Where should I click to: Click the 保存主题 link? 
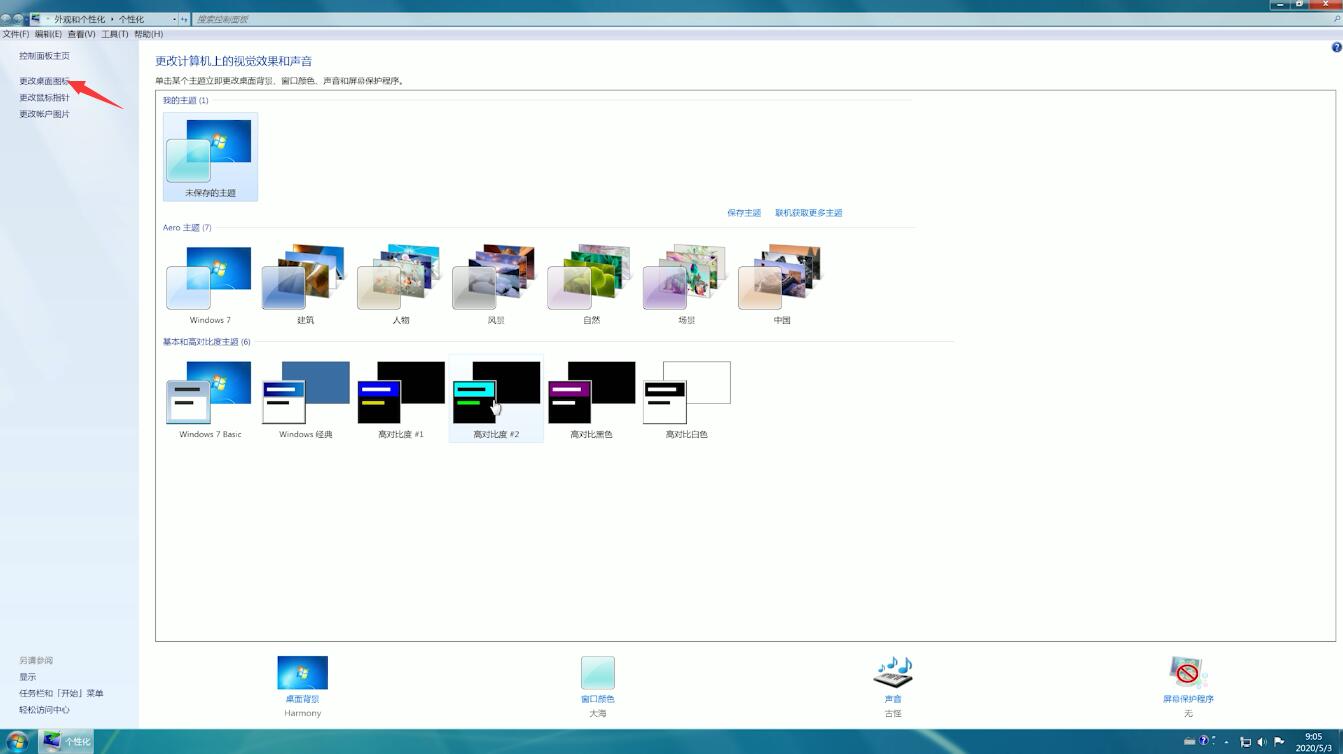coord(744,213)
